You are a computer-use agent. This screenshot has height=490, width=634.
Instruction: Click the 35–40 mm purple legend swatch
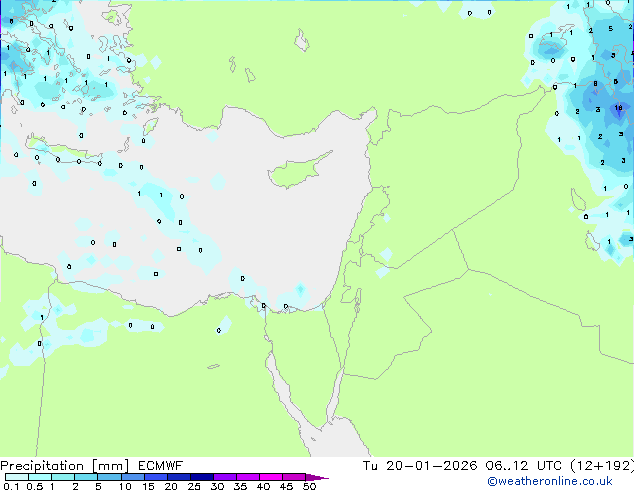coord(248,477)
